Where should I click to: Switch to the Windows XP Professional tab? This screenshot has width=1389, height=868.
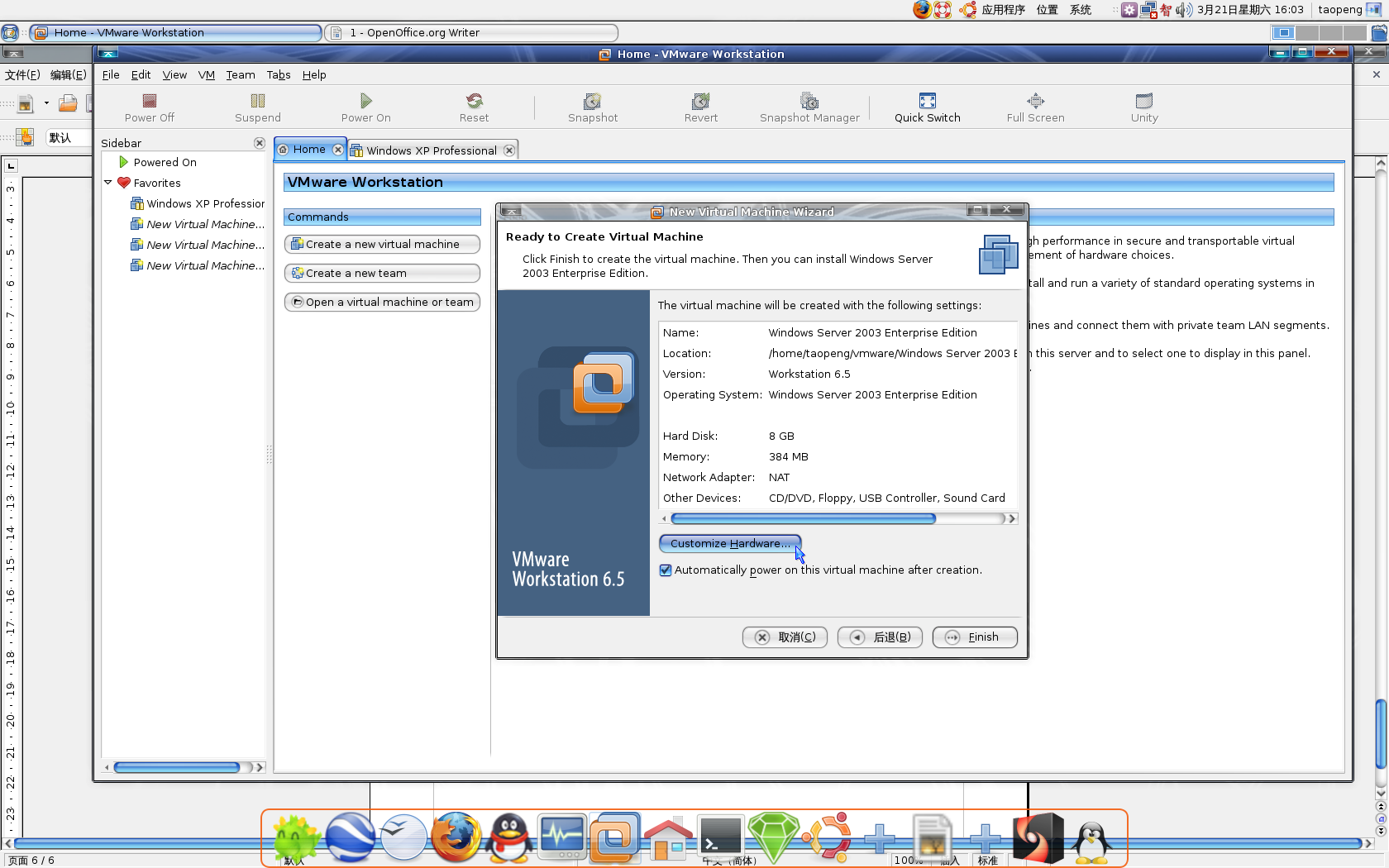pyautogui.click(x=432, y=150)
